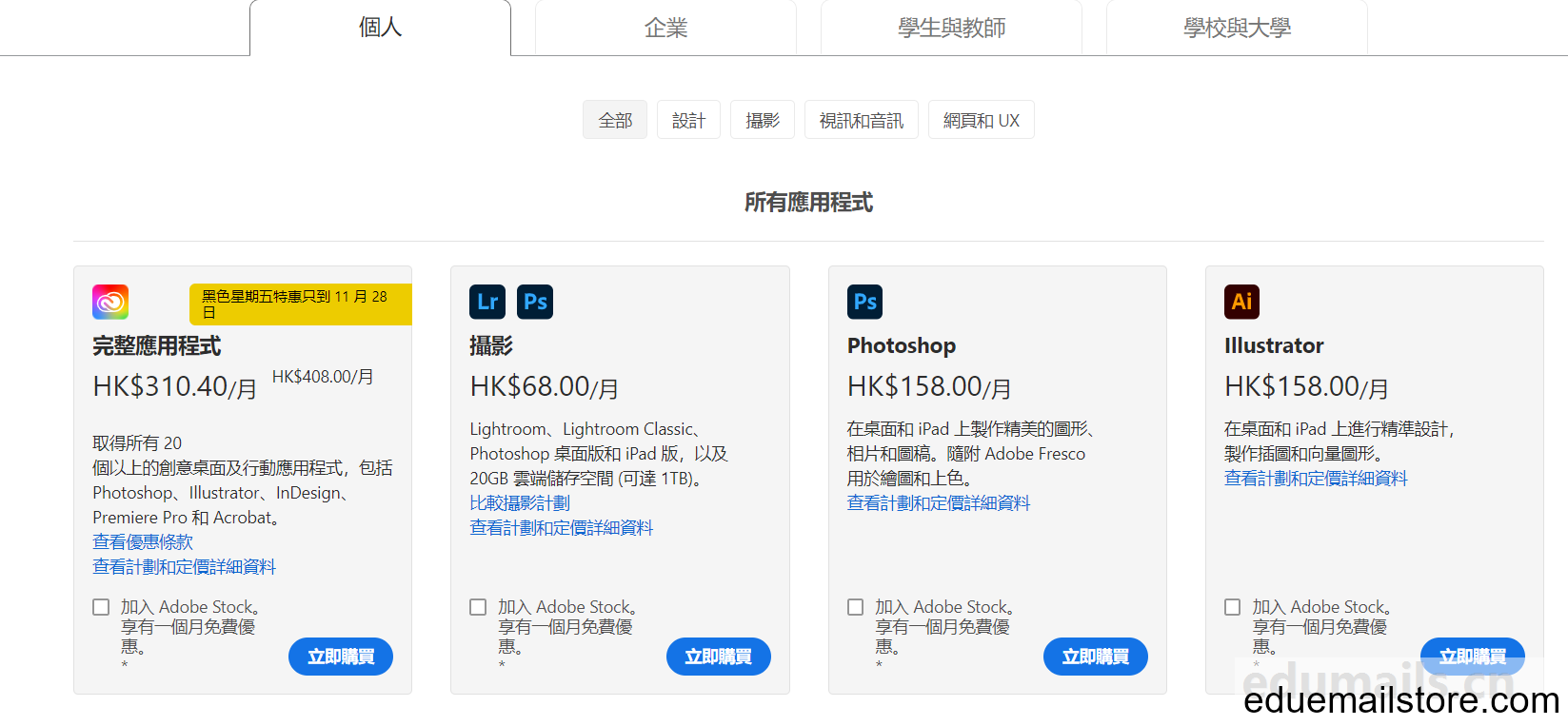1568x726 pixels.
Task: Tick Adobe Stock checkbox in 完整應用程式 card
Action: pos(101,607)
